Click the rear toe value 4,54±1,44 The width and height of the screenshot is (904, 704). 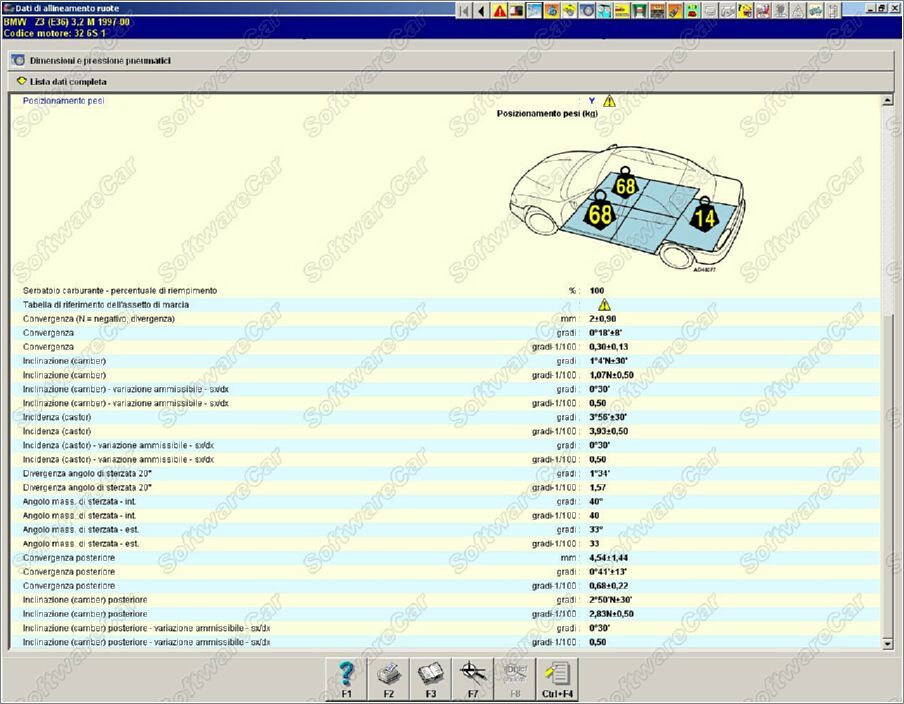pyautogui.click(x=608, y=558)
